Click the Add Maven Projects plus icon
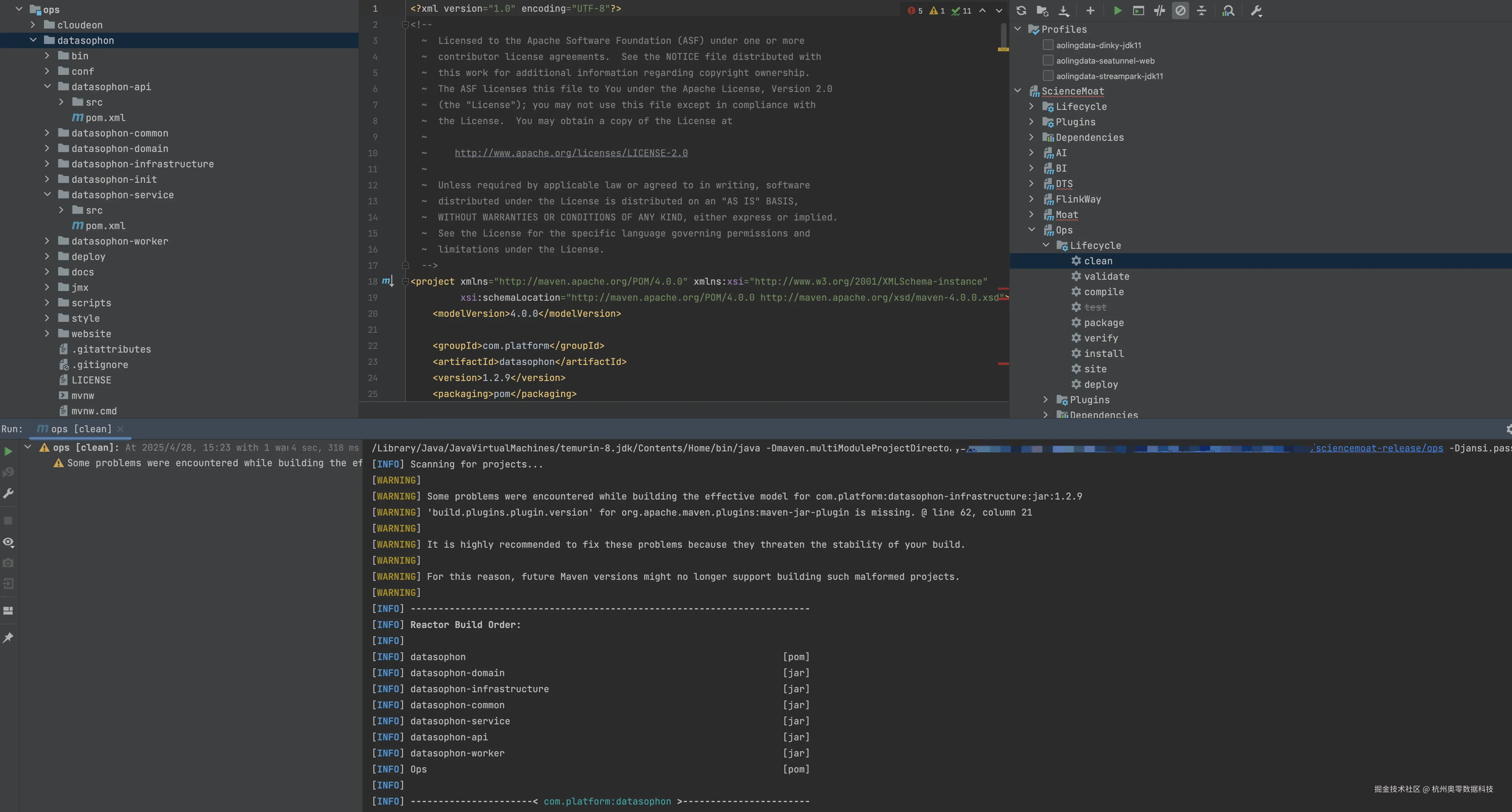This screenshot has width=1512, height=812. 1090,10
